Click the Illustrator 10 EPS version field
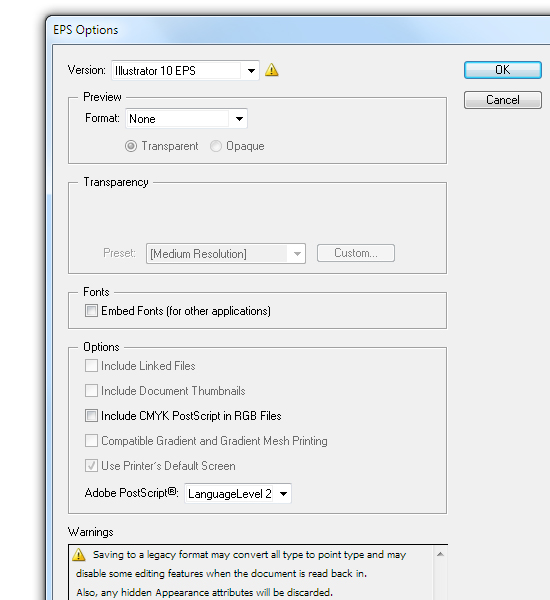The image size is (550, 600). tap(178, 71)
